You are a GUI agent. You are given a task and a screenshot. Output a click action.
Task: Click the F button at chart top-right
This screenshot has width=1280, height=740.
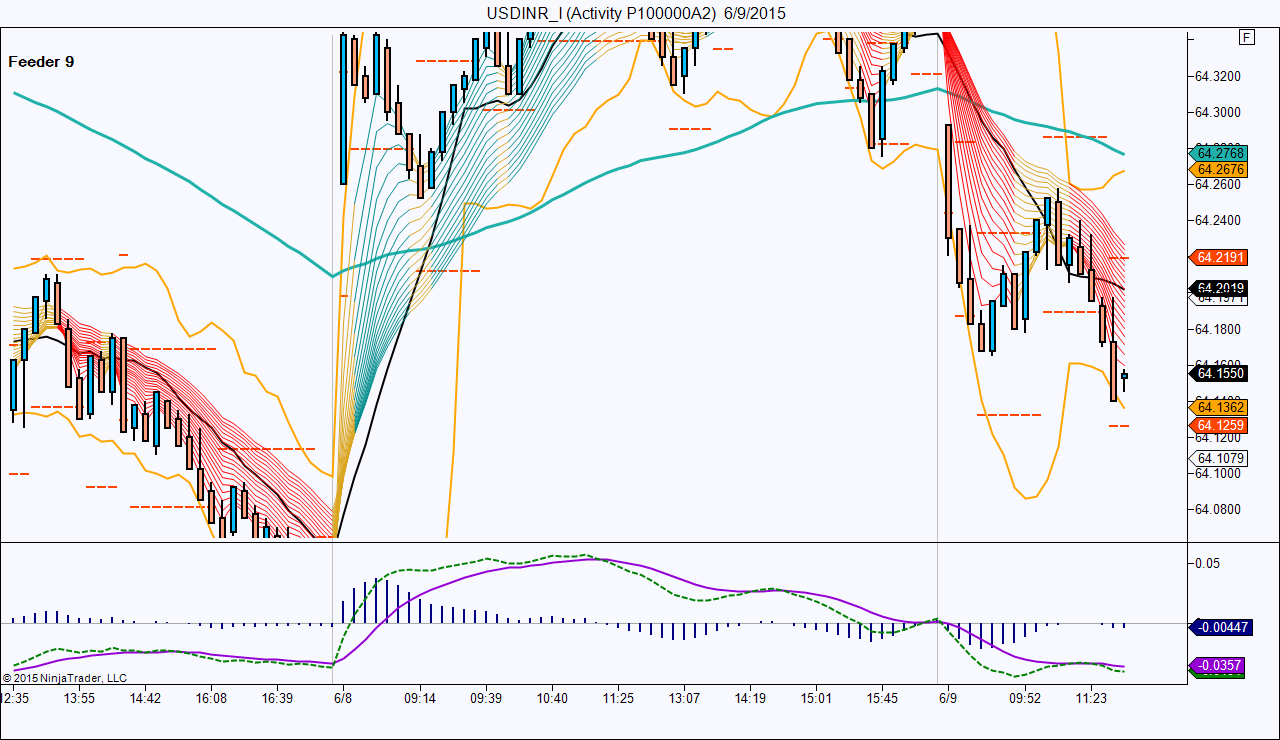[x=1246, y=38]
